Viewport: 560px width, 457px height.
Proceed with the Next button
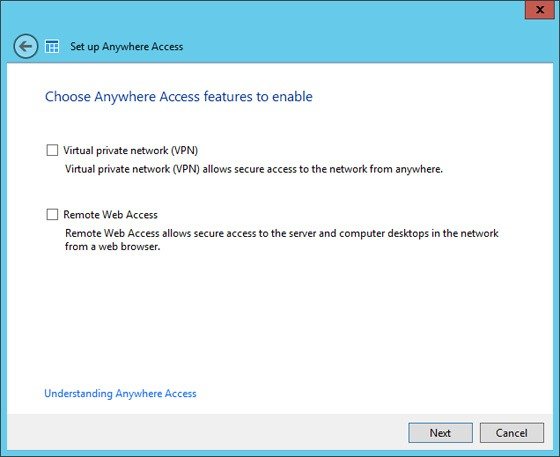pos(440,433)
